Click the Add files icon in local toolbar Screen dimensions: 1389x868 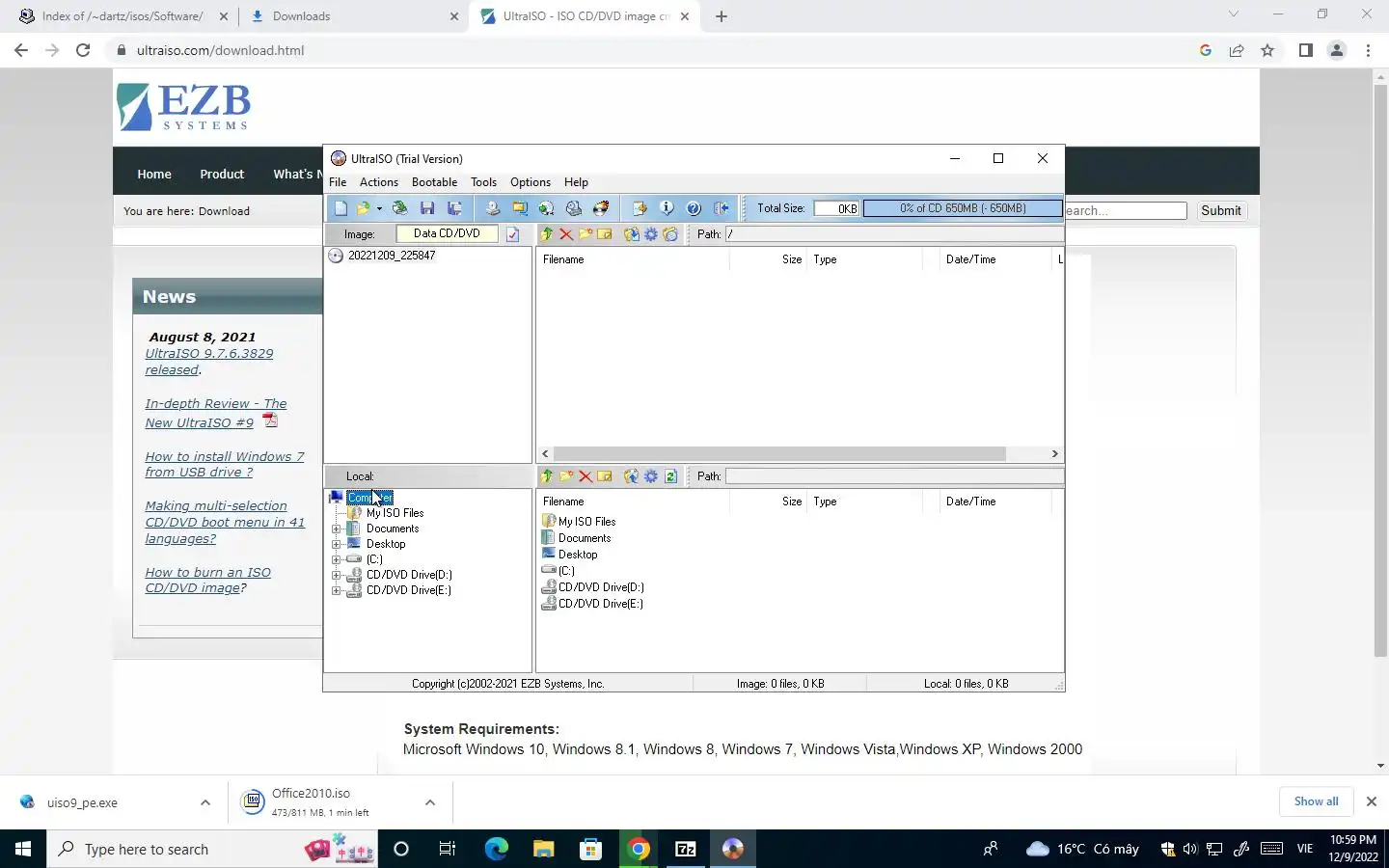pos(632,476)
